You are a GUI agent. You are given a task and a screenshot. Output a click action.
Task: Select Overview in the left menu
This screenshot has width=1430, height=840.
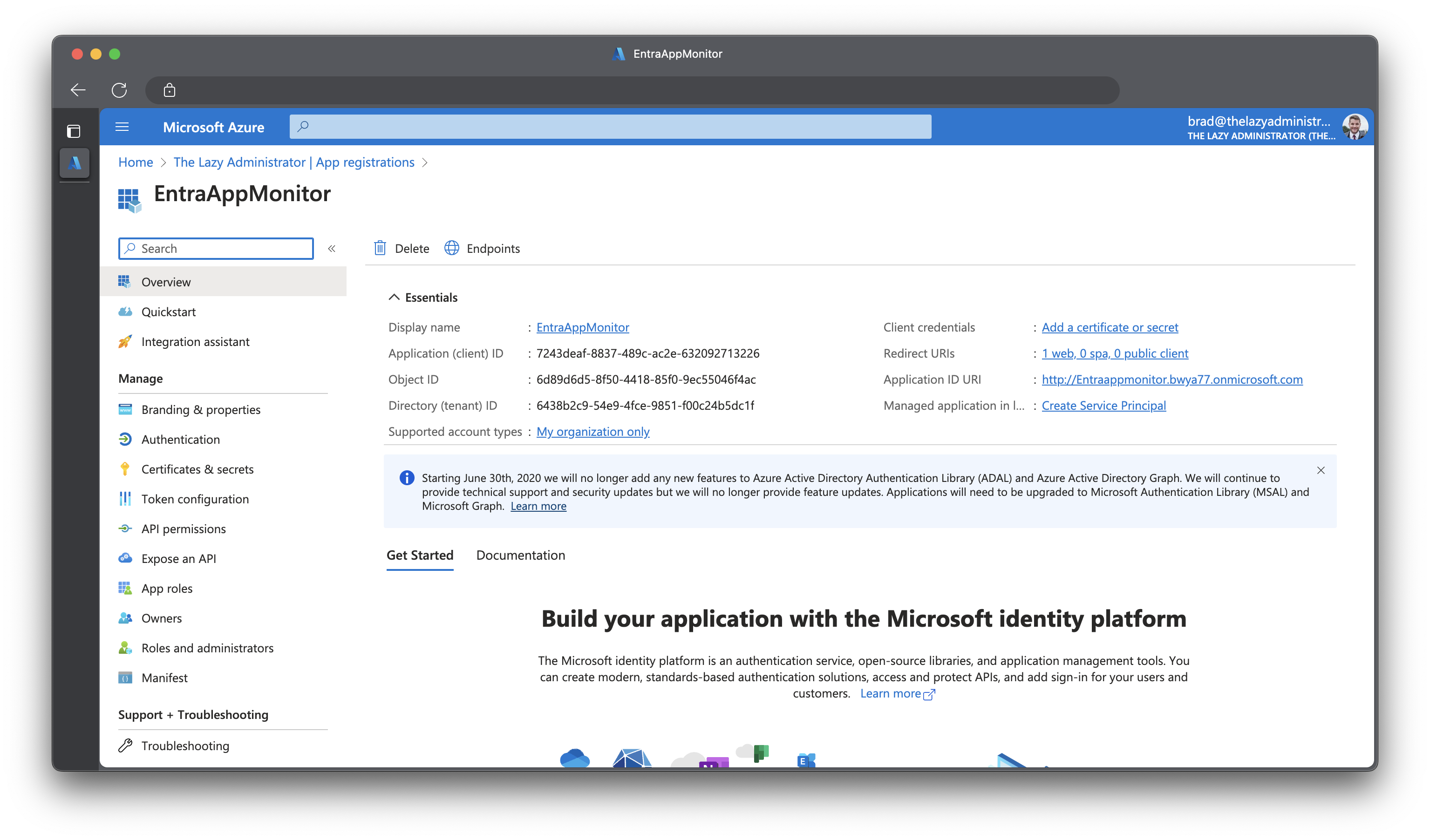tap(223, 282)
